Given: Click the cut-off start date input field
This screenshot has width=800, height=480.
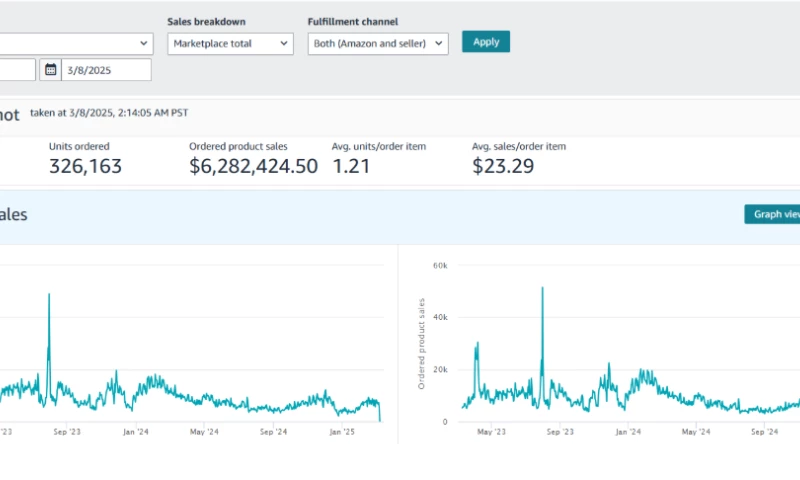Looking at the screenshot, I should pyautogui.click(x=17, y=69).
